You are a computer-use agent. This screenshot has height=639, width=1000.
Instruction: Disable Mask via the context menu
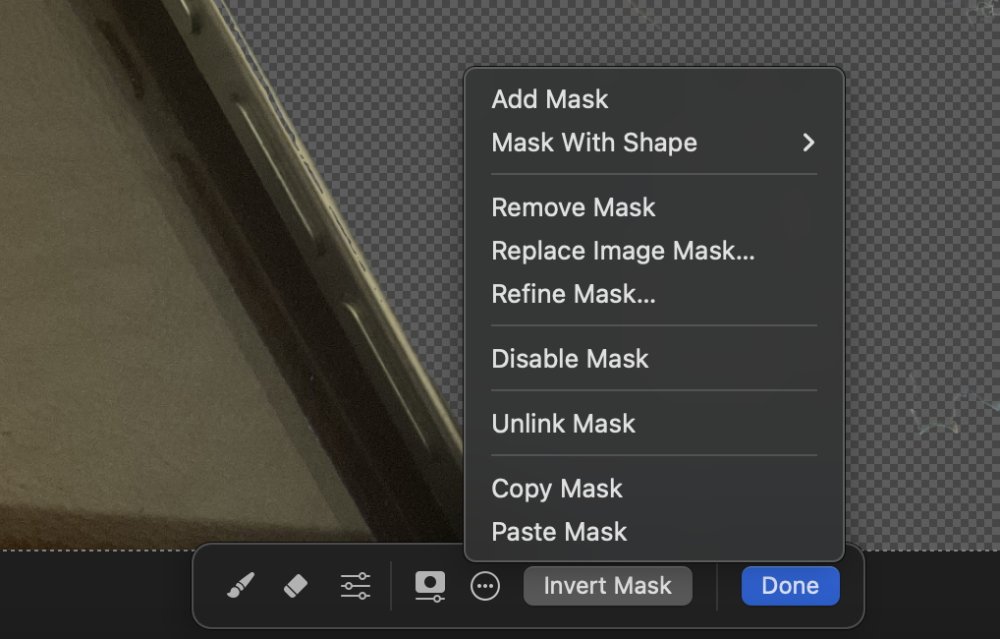pos(570,359)
